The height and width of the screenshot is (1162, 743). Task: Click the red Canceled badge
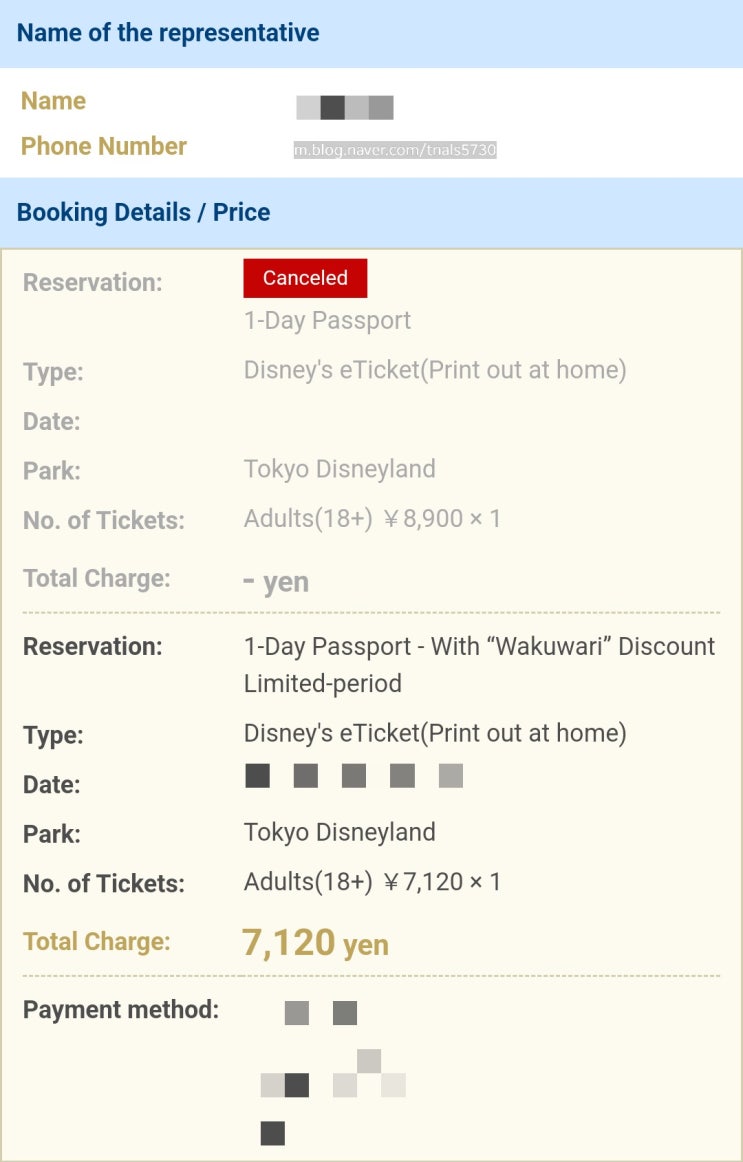tap(305, 278)
